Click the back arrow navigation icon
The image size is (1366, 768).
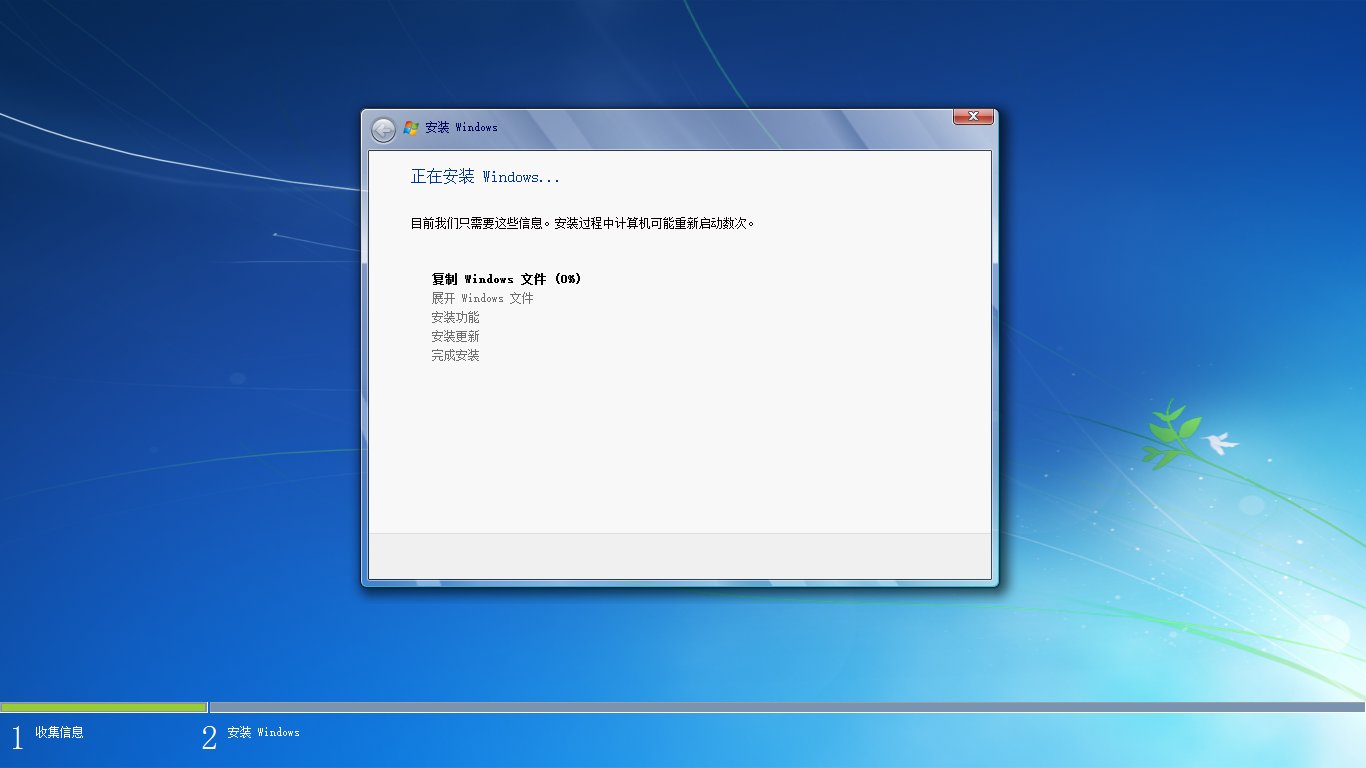[382, 129]
